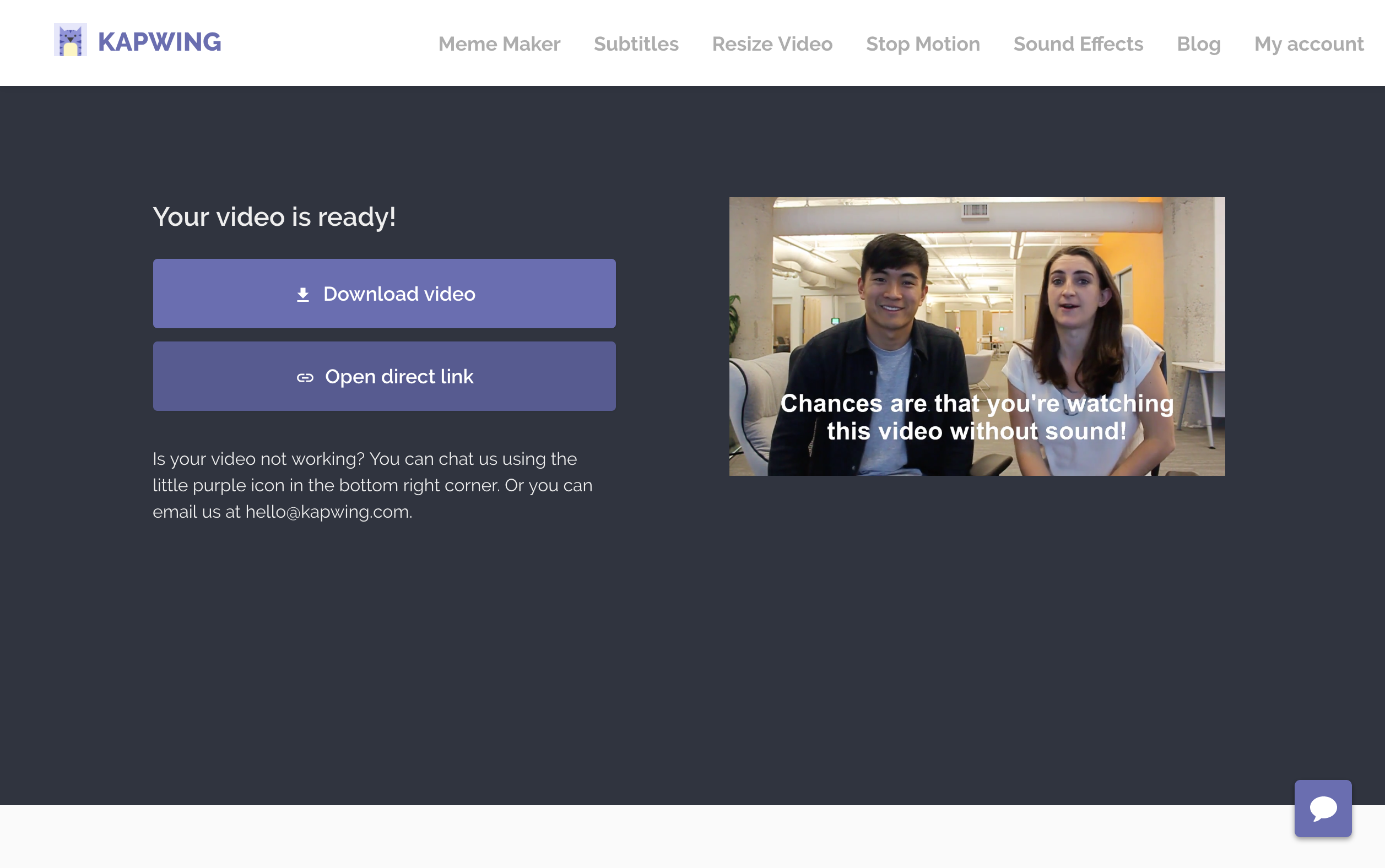The width and height of the screenshot is (1385, 868).
Task: Click the Kapwing cat logo icon
Action: pyautogui.click(x=70, y=40)
